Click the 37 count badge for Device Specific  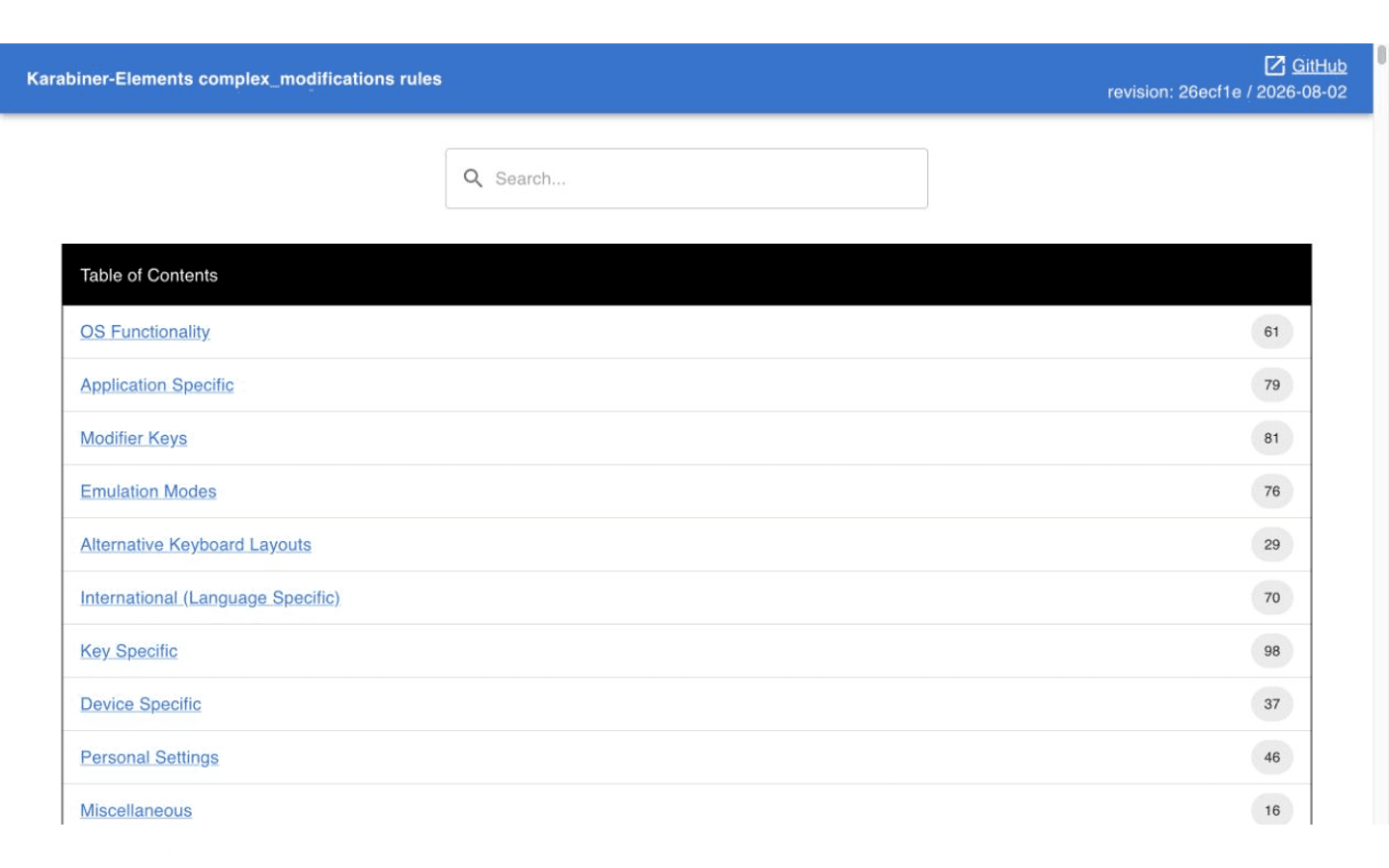coord(1272,704)
